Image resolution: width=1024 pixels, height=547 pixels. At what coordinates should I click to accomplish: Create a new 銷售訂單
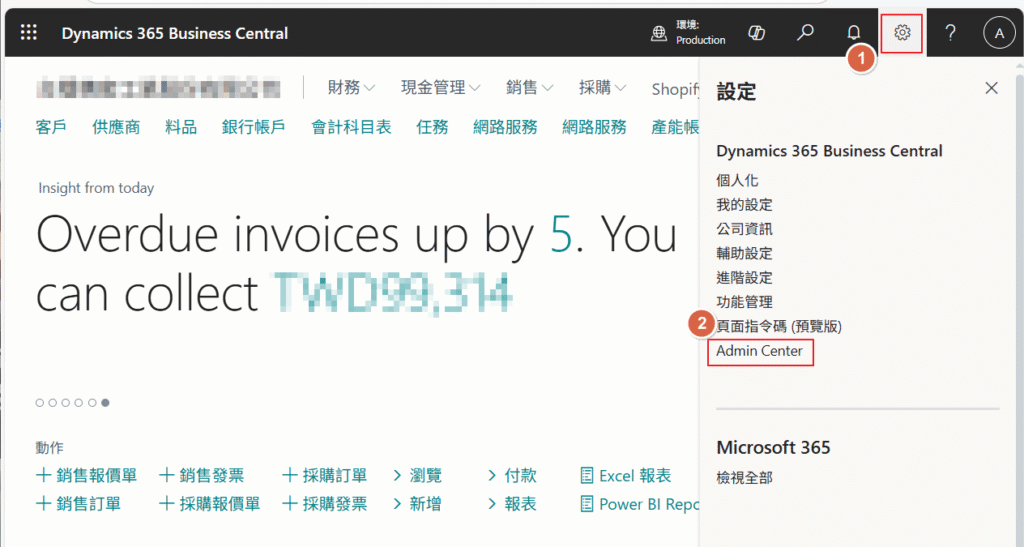(78, 504)
